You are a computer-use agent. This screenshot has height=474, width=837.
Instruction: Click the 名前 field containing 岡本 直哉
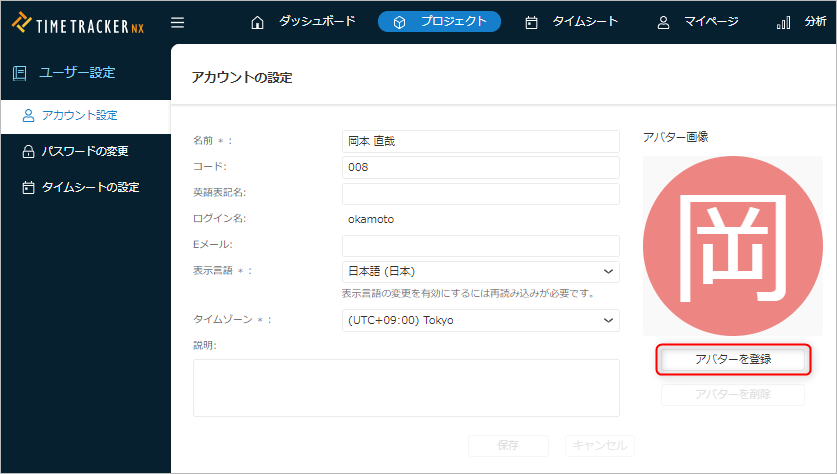click(x=480, y=141)
